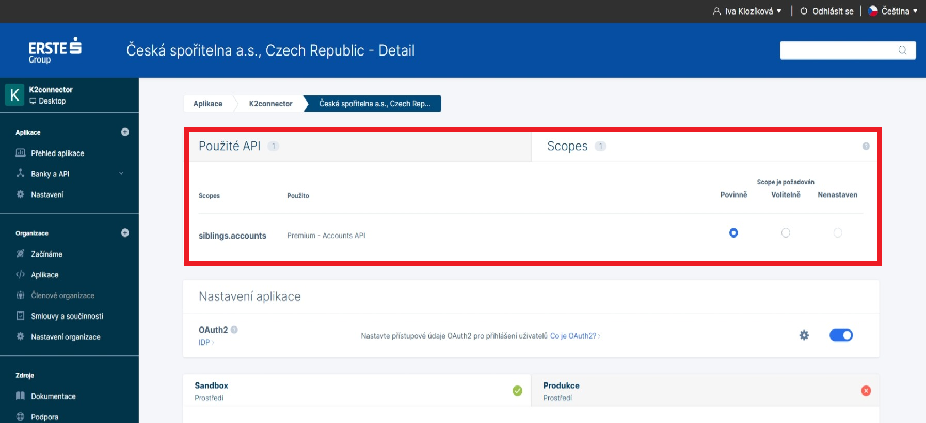Click Premium - Accounts API text
The width and height of the screenshot is (926, 423).
[326, 235]
